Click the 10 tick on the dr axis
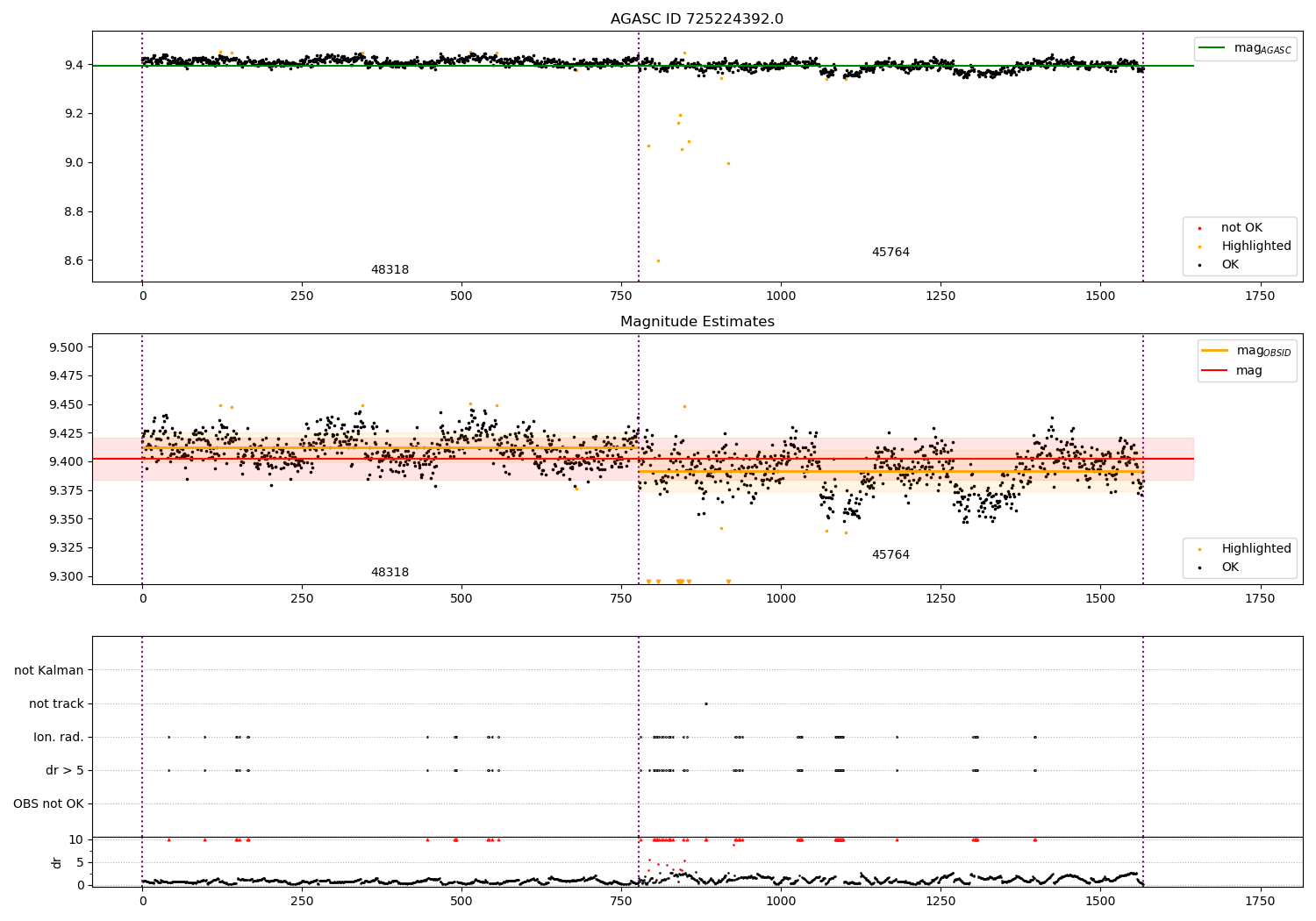 coord(76,839)
